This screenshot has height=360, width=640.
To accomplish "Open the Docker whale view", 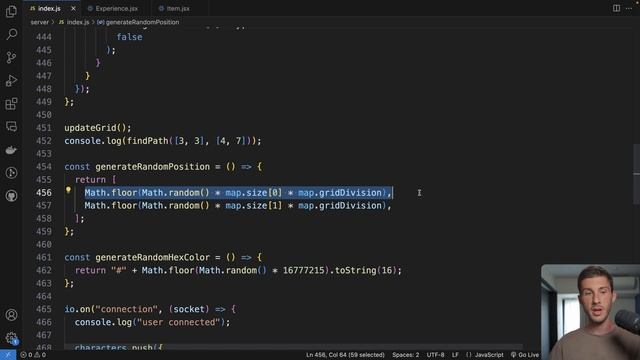I will pyautogui.click(x=11, y=150).
